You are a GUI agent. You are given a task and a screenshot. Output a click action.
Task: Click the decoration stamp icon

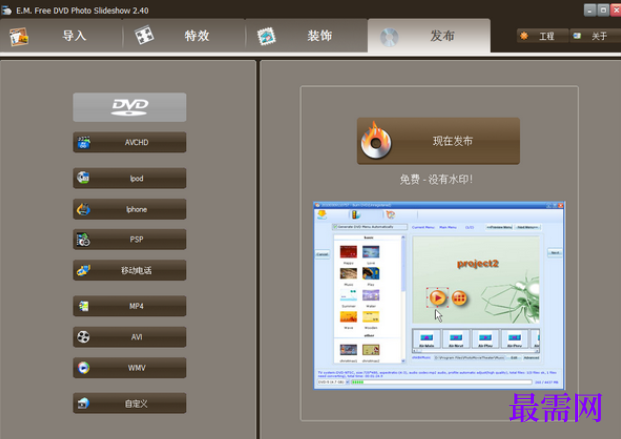(267, 36)
